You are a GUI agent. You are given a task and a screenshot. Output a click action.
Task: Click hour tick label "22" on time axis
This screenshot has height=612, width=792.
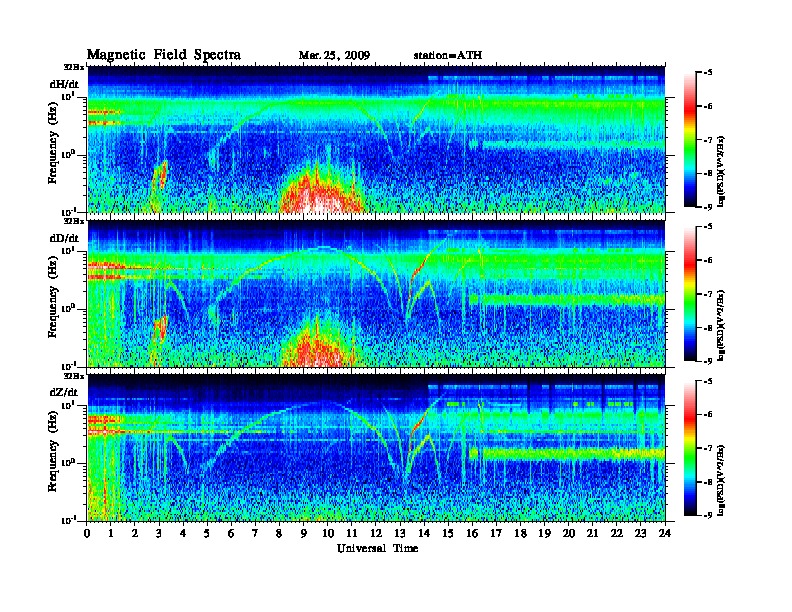617,534
